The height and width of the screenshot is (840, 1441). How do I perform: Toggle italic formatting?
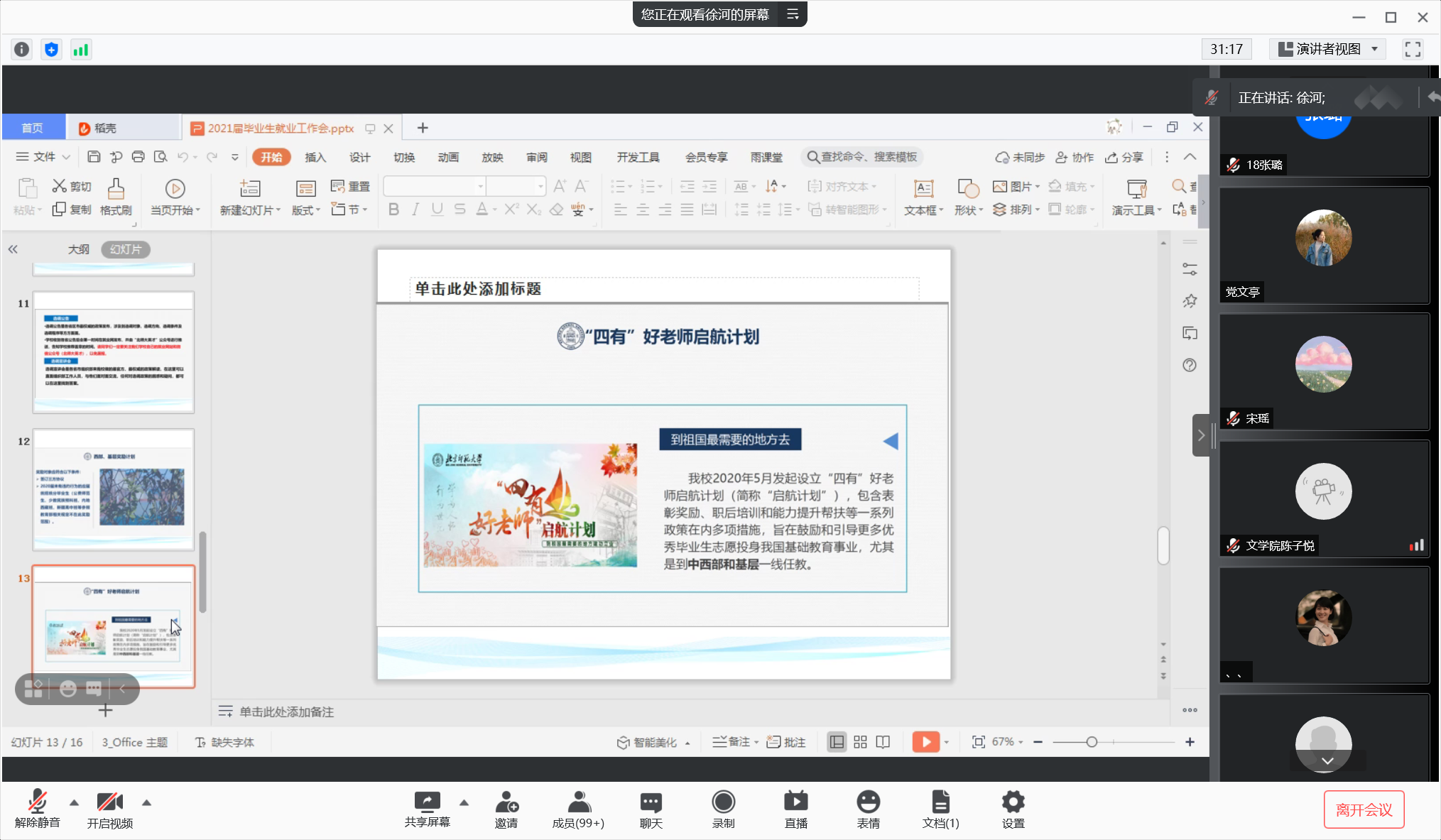tap(415, 209)
